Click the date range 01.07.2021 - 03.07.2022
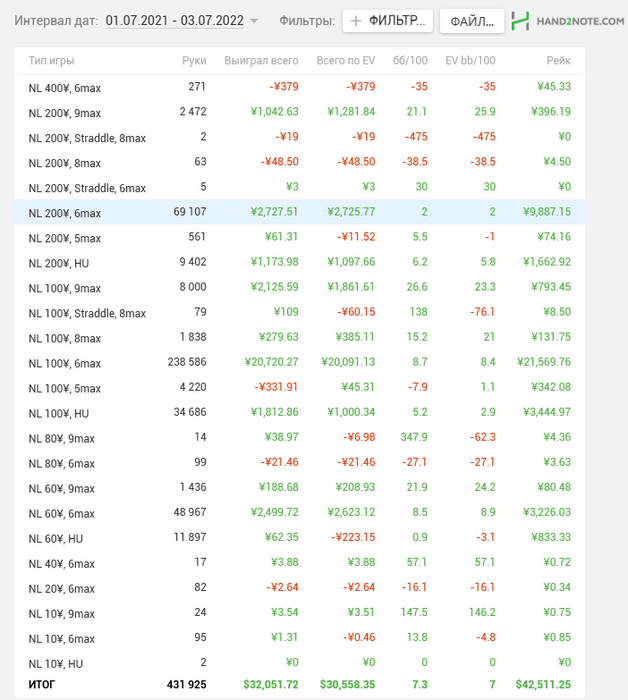Image resolution: width=628 pixels, height=700 pixels. click(x=175, y=21)
